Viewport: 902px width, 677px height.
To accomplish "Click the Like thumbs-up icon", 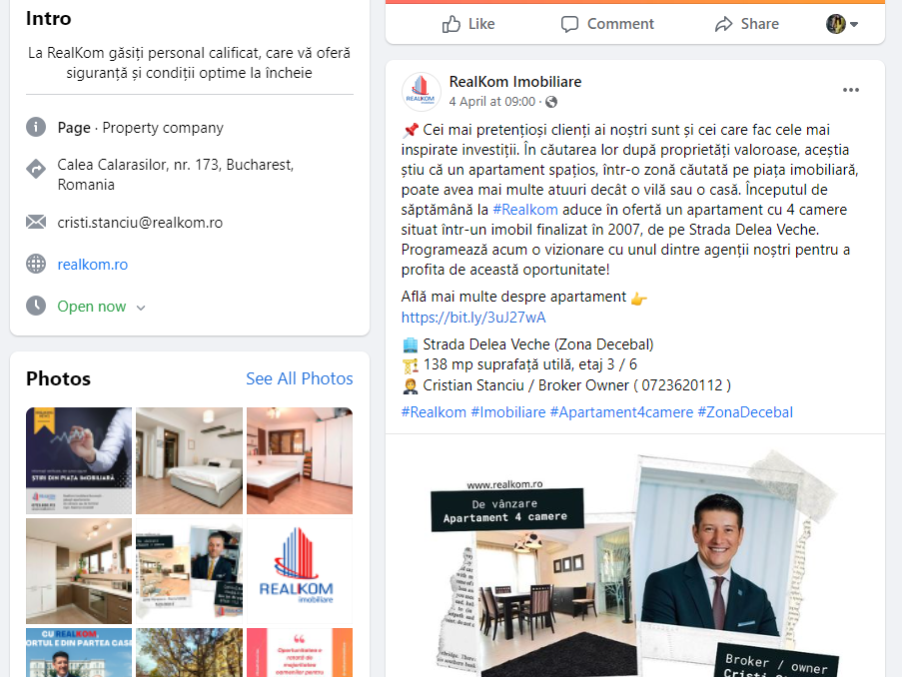I will (451, 24).
